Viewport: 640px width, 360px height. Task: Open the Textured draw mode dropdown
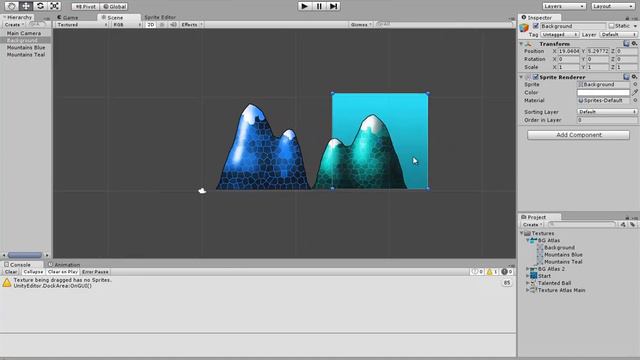coord(82,24)
